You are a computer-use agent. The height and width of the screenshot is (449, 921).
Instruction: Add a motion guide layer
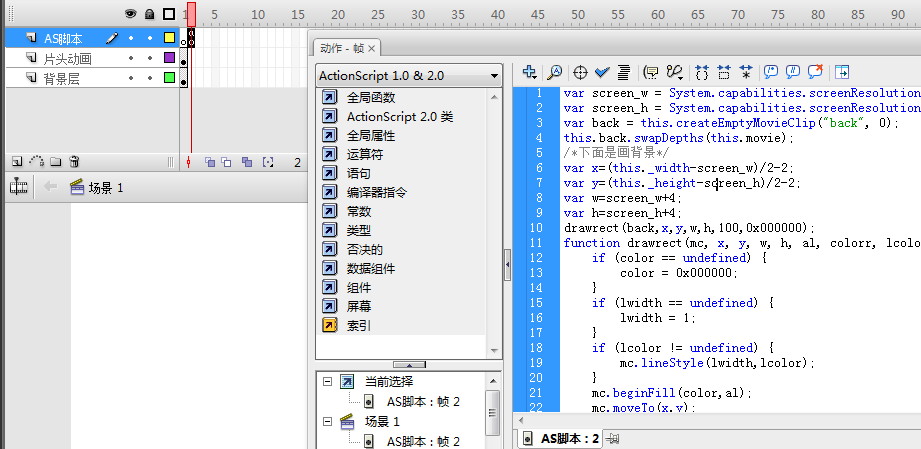point(36,161)
